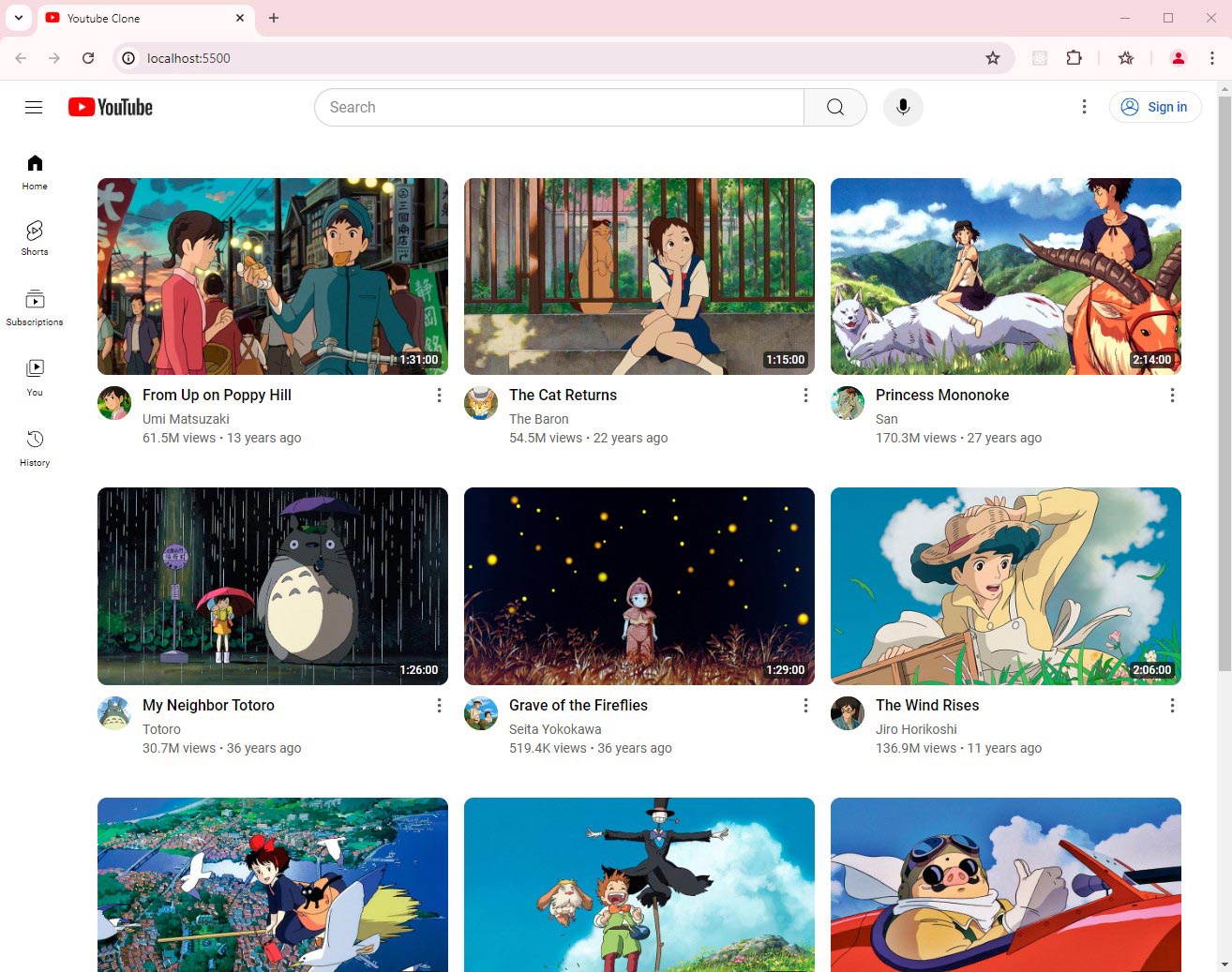The height and width of the screenshot is (972, 1232).
Task: Expand the tab search dropdown
Action: [18, 18]
